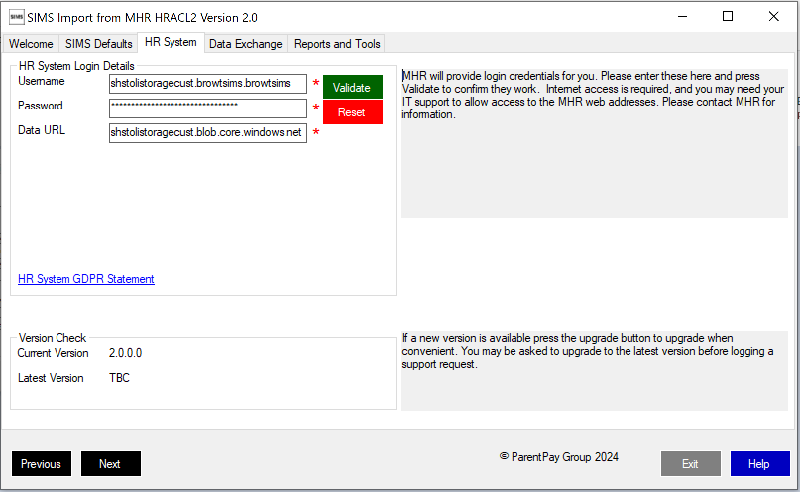Viewport: 800px width, 492px height.
Task: Click inside the Data URL field
Action: [x=208, y=133]
